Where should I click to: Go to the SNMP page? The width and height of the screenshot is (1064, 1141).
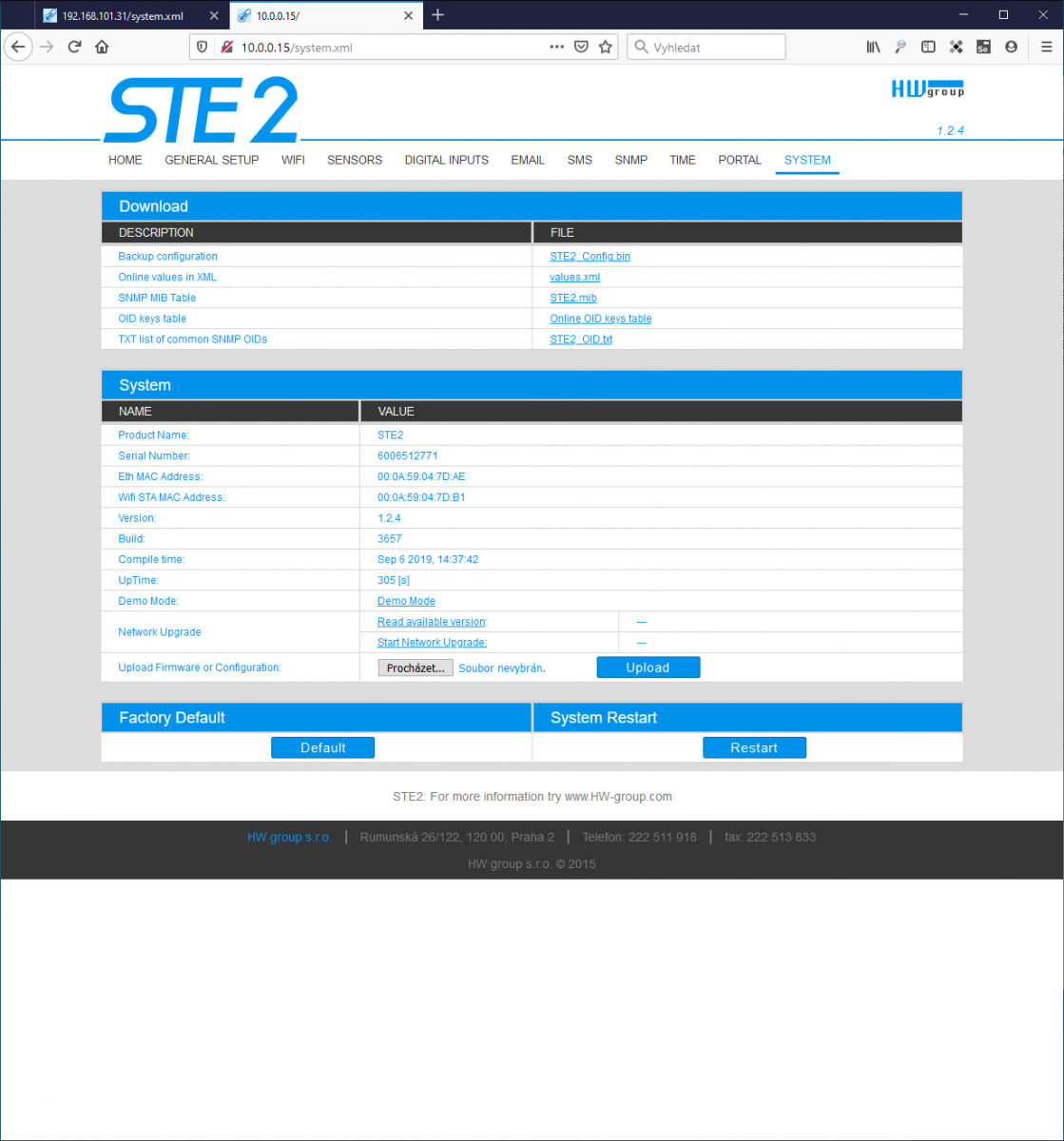coord(631,160)
